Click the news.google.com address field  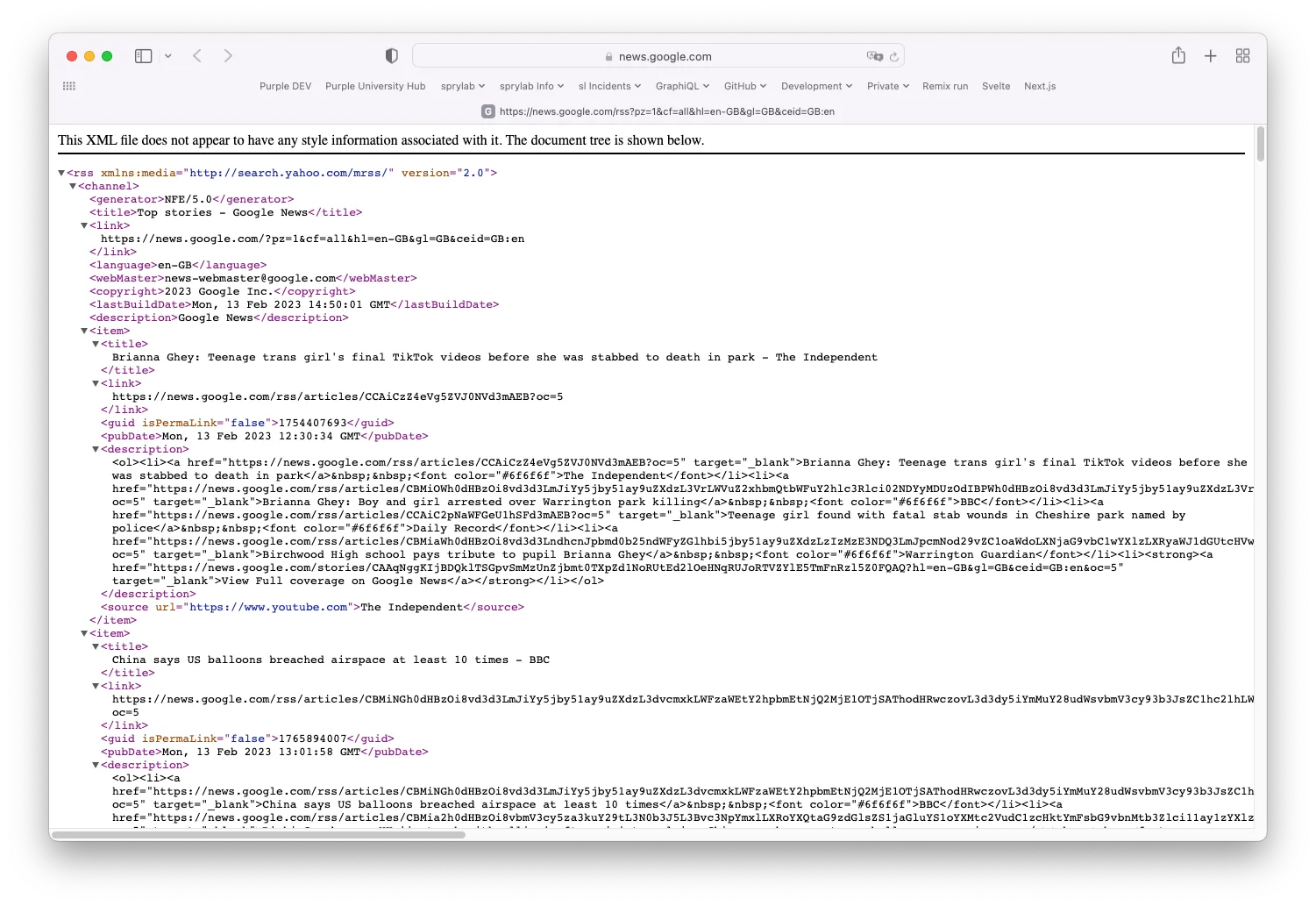pyautogui.click(x=658, y=56)
